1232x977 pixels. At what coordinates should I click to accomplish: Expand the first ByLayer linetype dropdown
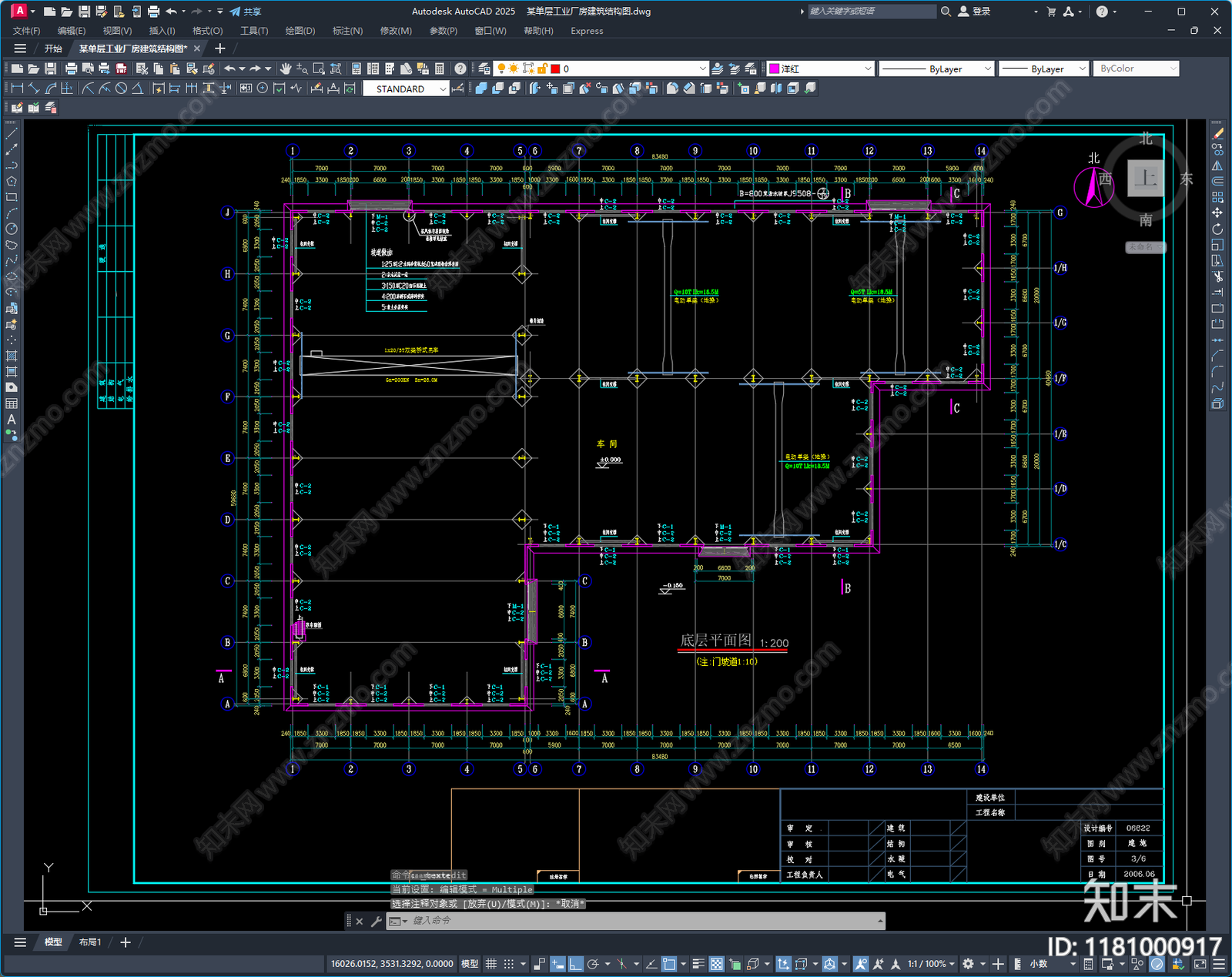[936, 69]
